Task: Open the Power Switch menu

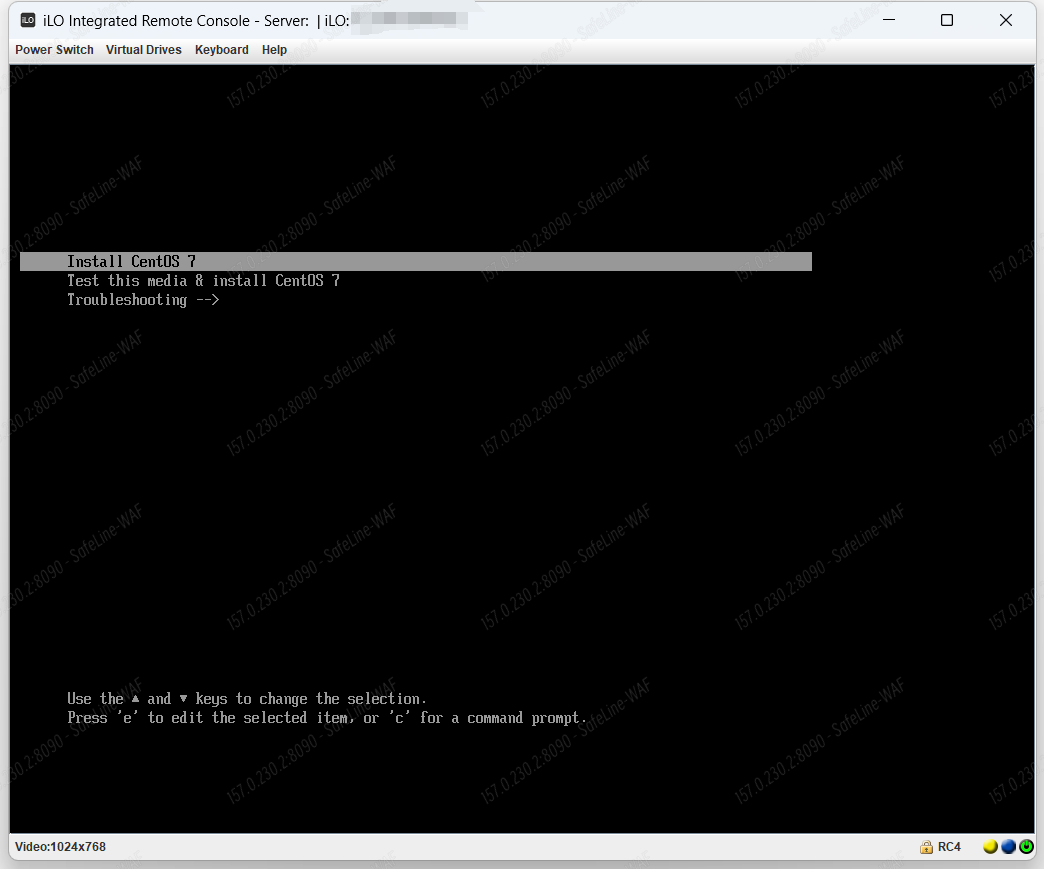Action: (54, 50)
